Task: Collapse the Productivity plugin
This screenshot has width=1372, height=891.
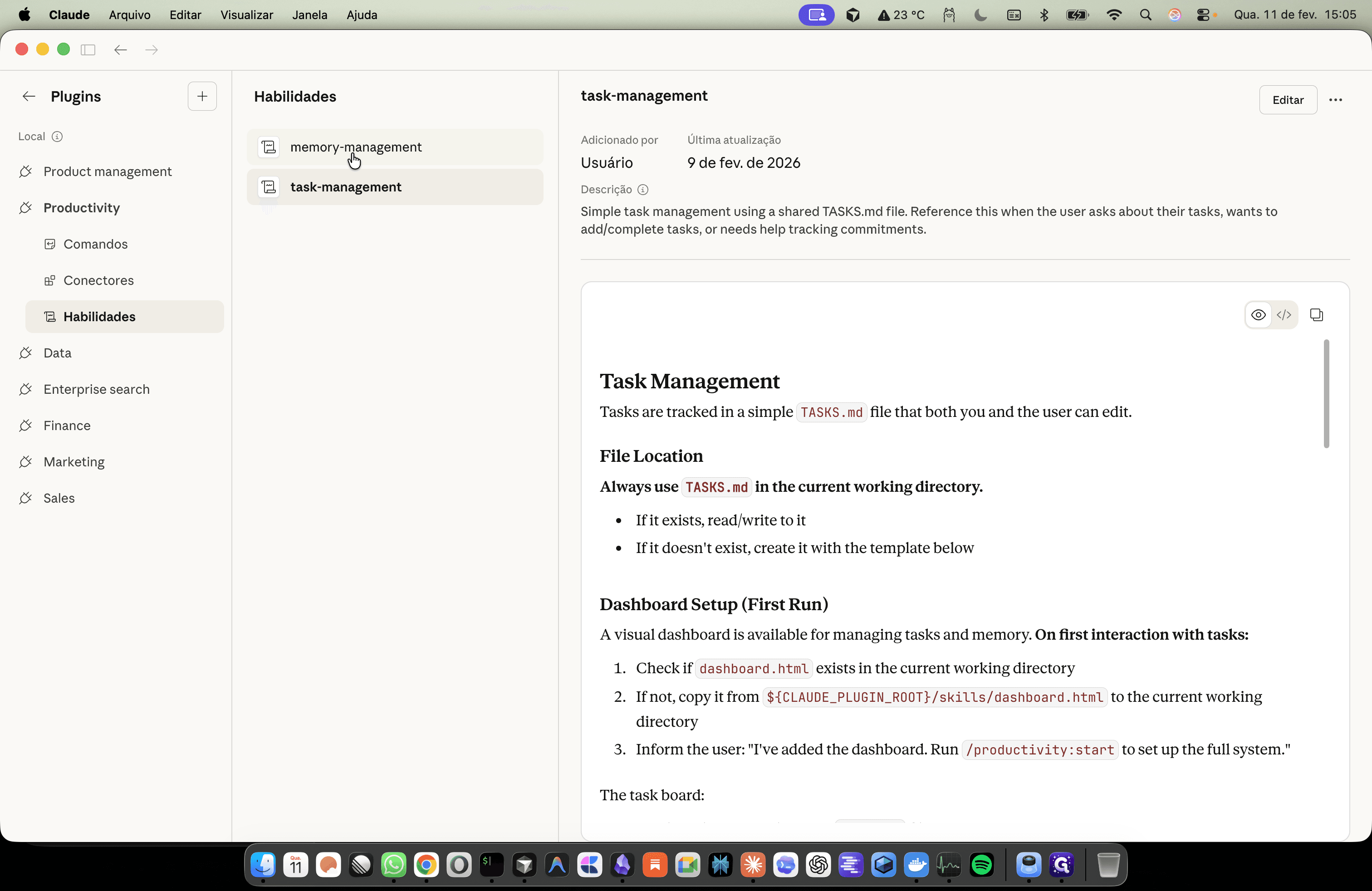Action: click(81, 207)
